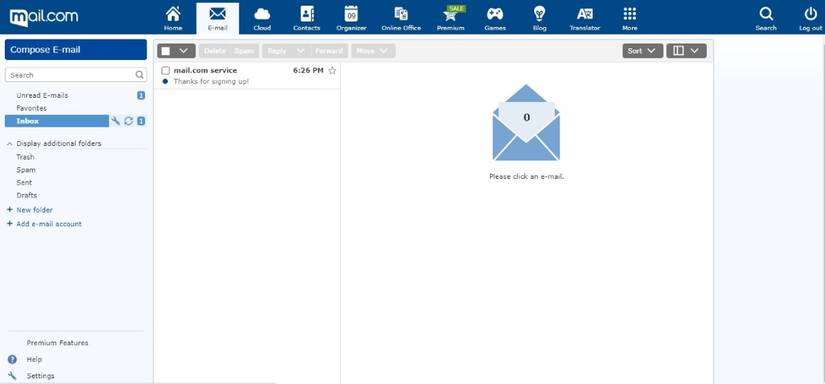The height and width of the screenshot is (384, 825).
Task: Open the Drafts folder
Action: pyautogui.click(x=27, y=195)
